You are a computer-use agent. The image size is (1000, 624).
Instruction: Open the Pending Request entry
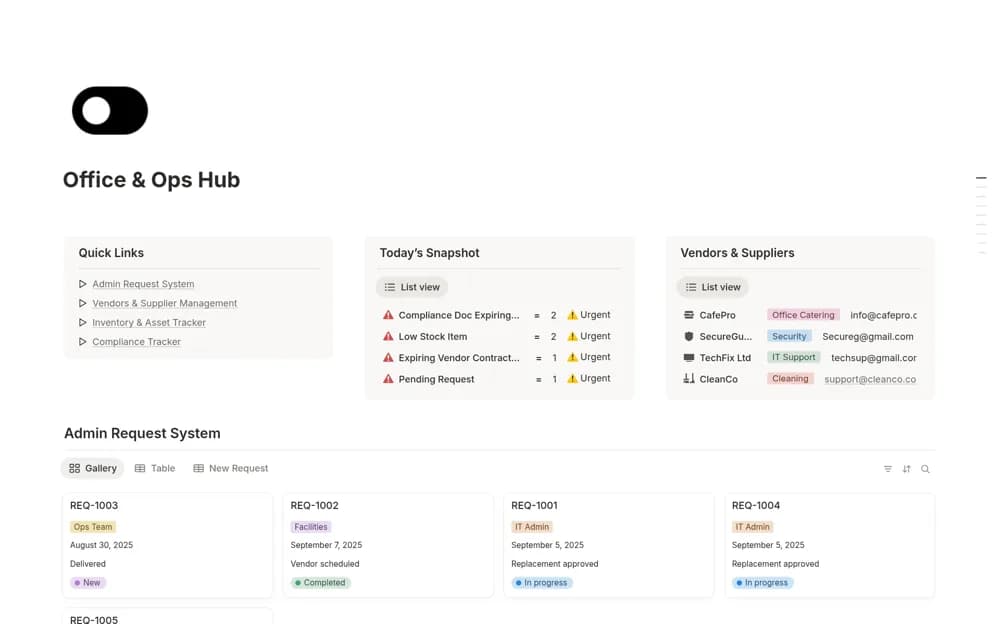pos(436,379)
